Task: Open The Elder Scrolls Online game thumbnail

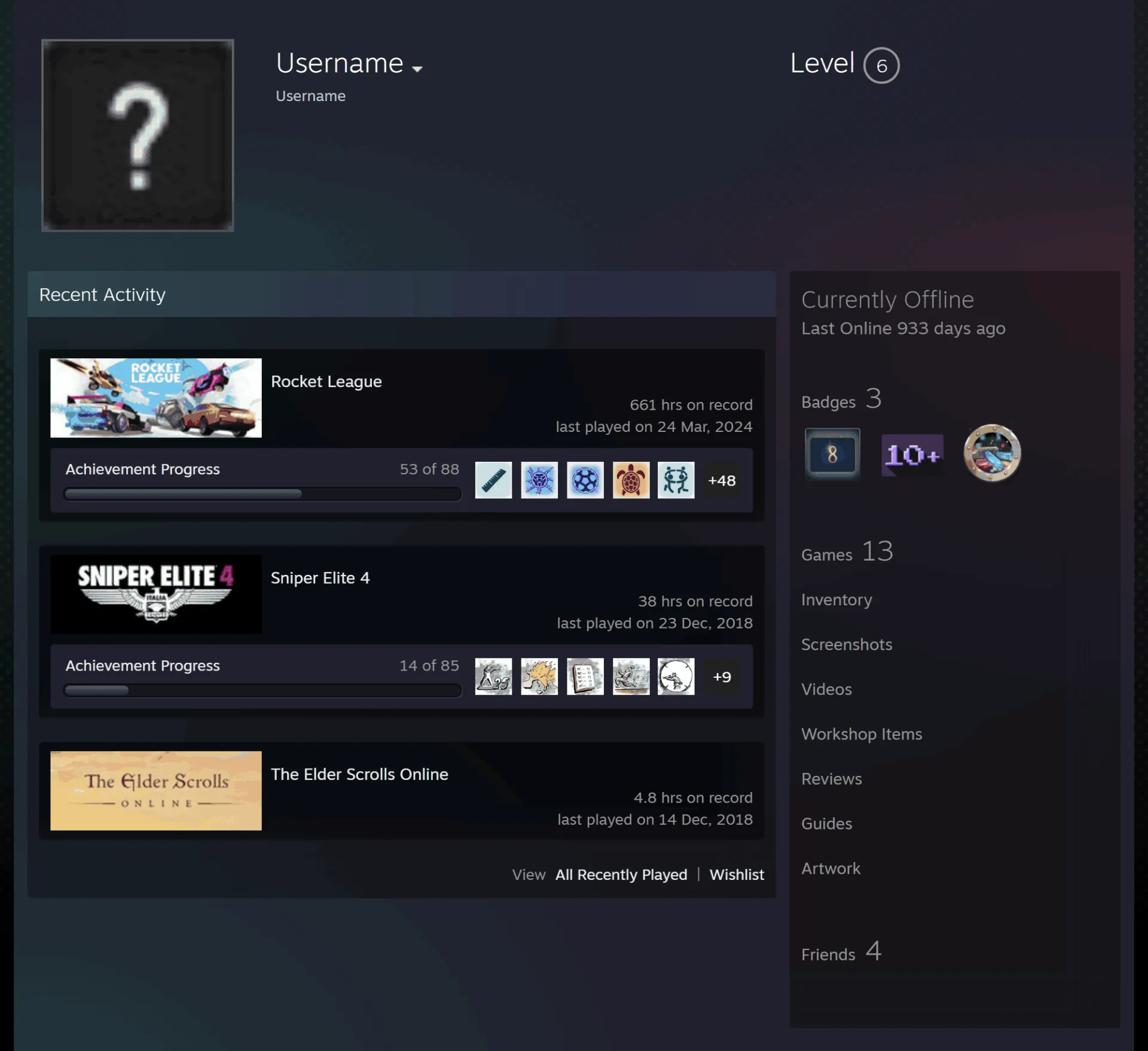Action: pyautogui.click(x=156, y=791)
